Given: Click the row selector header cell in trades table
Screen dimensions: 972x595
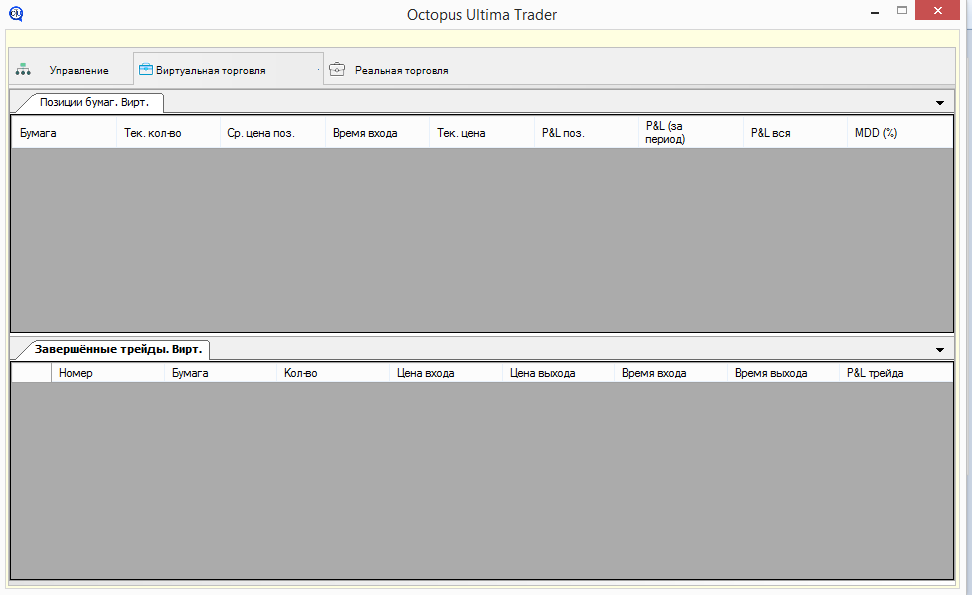Looking at the screenshot, I should (x=32, y=373).
